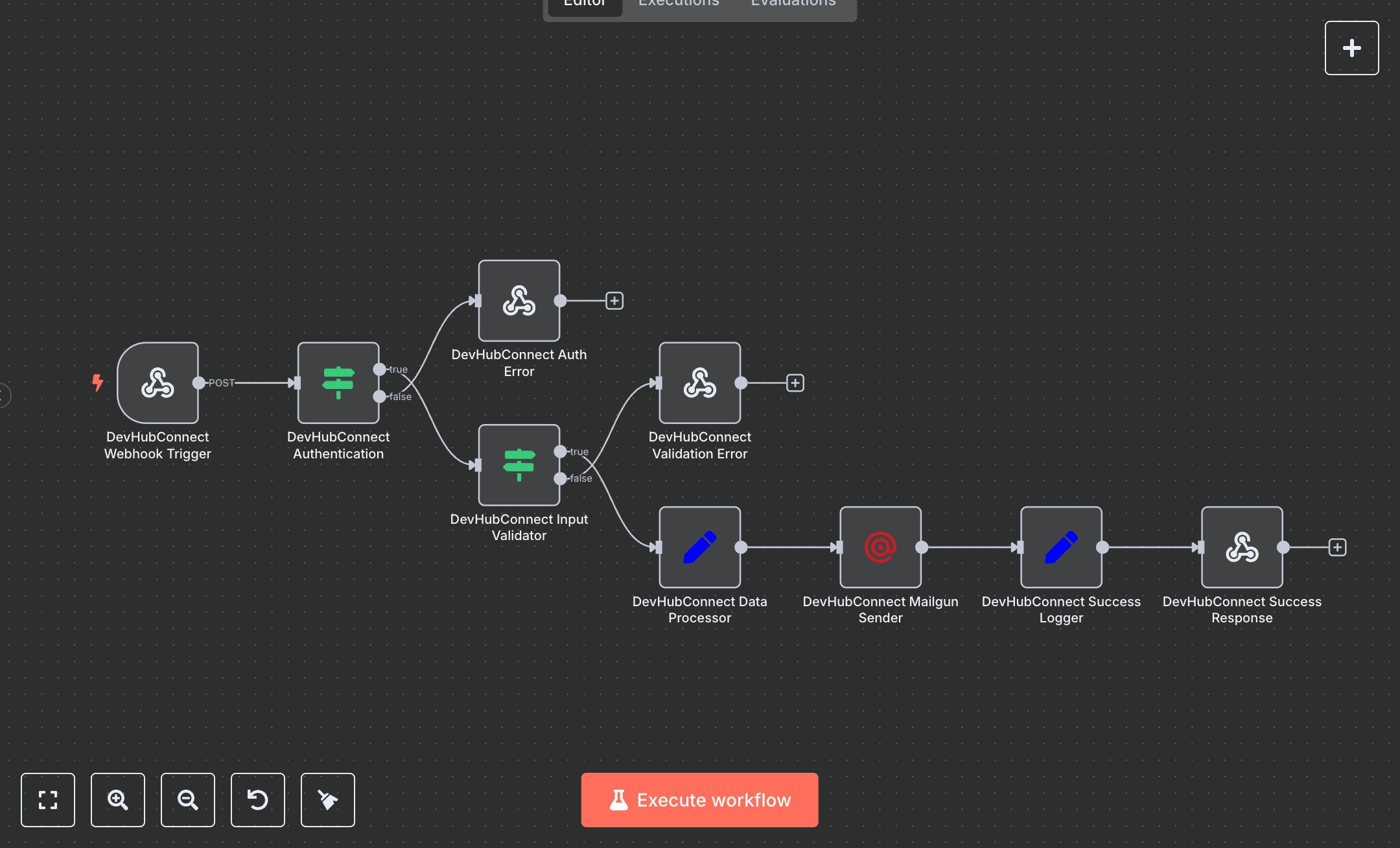Add node after DevHubConnect Success Response output
The height and width of the screenshot is (848, 1400).
(1338, 547)
